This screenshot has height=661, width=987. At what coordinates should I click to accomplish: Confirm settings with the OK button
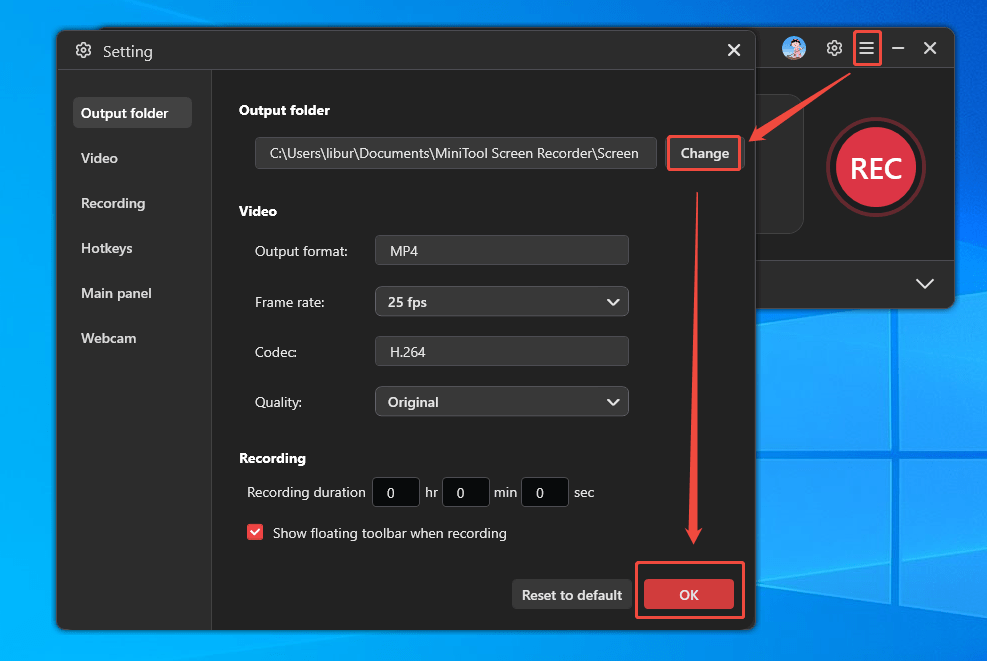click(x=689, y=594)
